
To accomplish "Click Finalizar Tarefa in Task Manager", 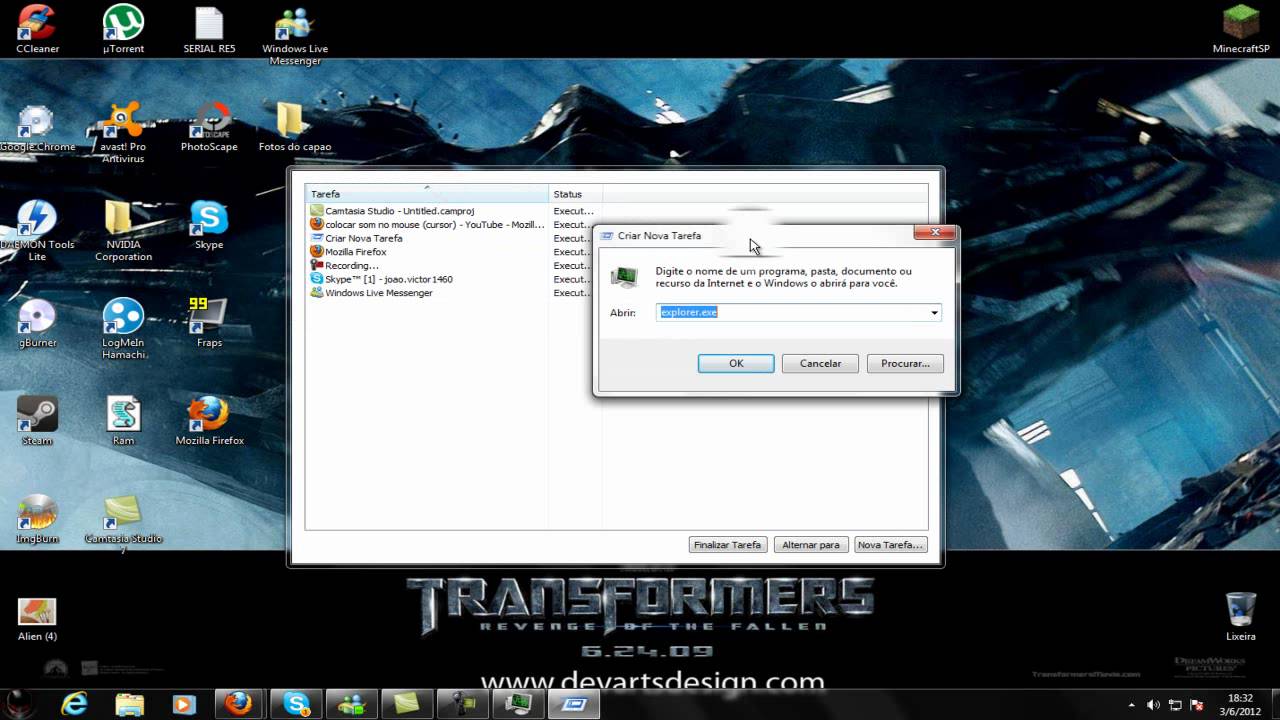I will coord(728,545).
